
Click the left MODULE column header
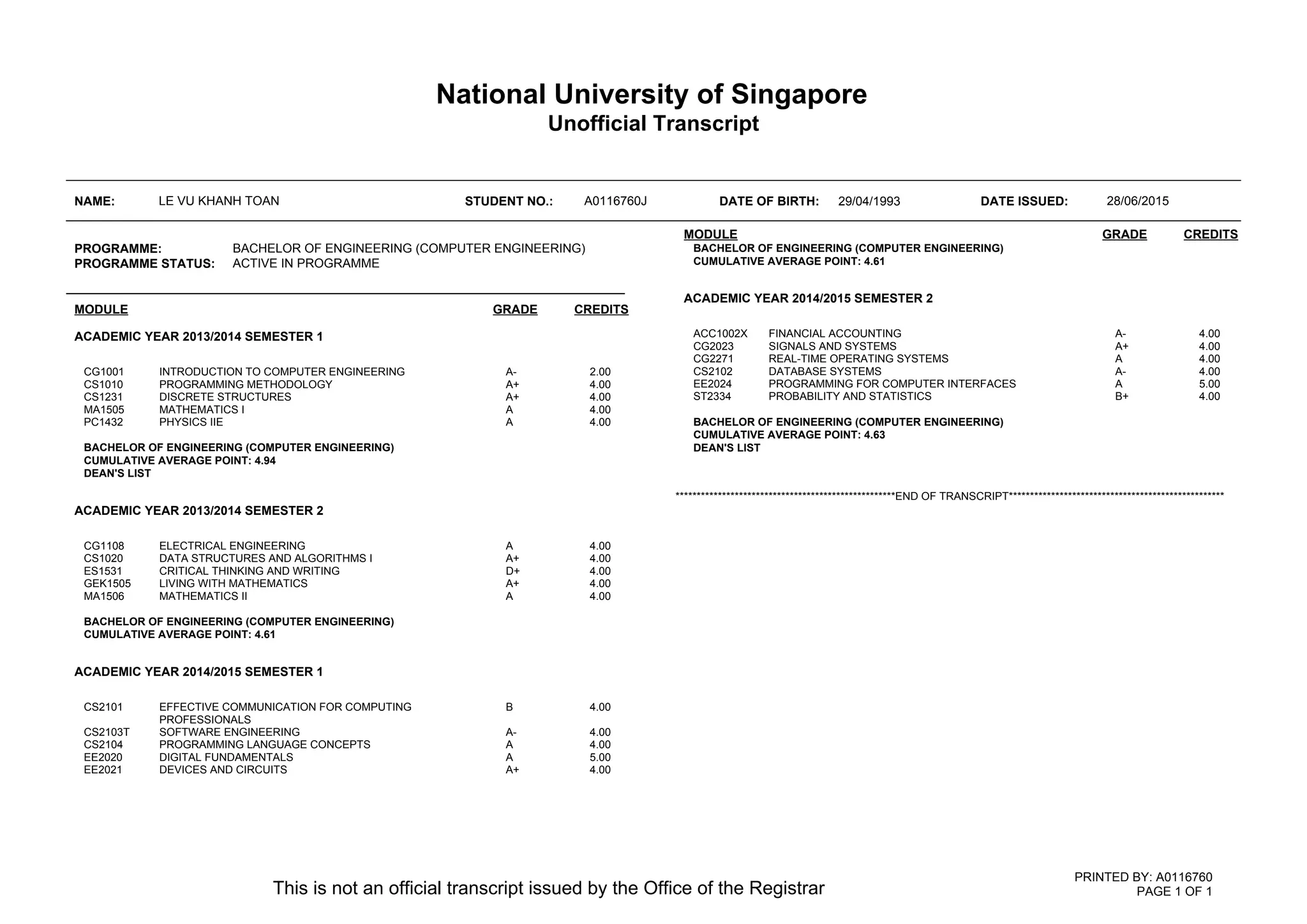pyautogui.click(x=101, y=309)
